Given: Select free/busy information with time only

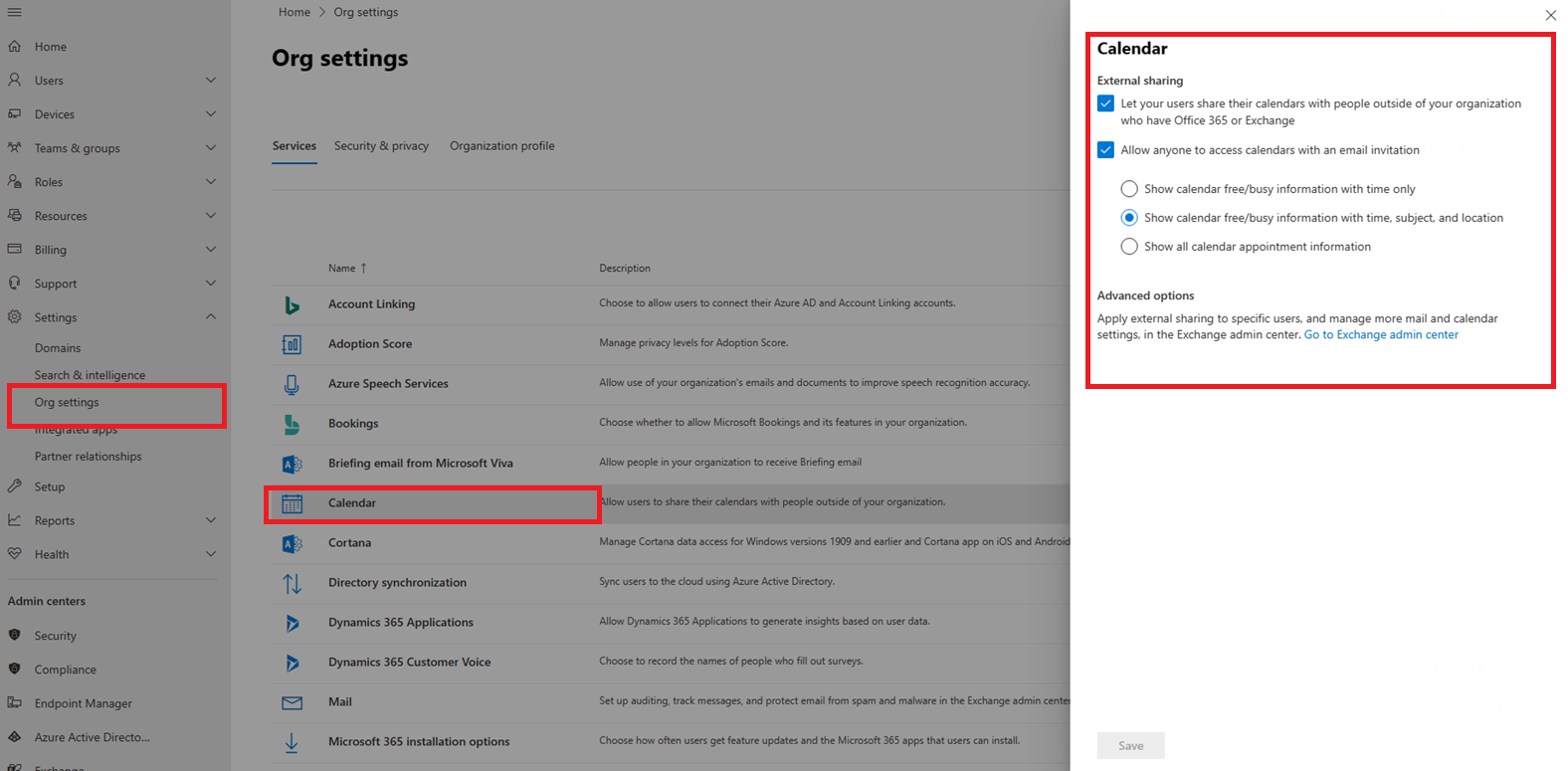Looking at the screenshot, I should pos(1129,189).
